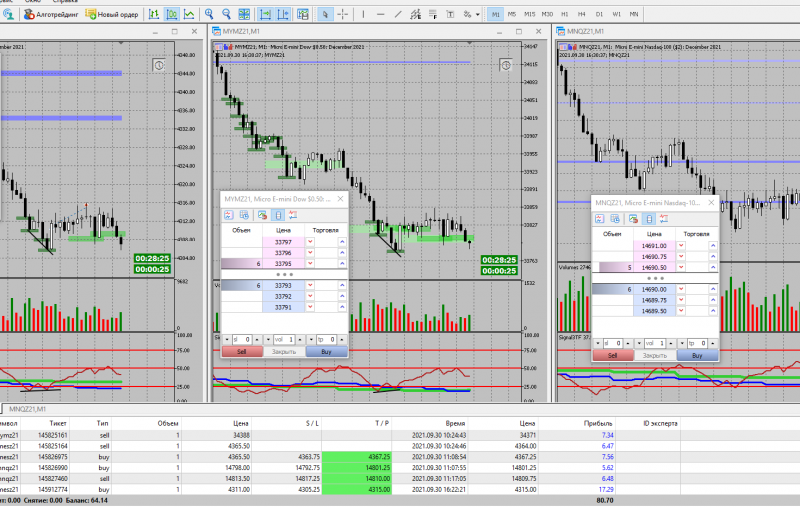The height and width of the screenshot is (507, 800).
Task: Pick the trendline drawing tool
Action: [398, 14]
